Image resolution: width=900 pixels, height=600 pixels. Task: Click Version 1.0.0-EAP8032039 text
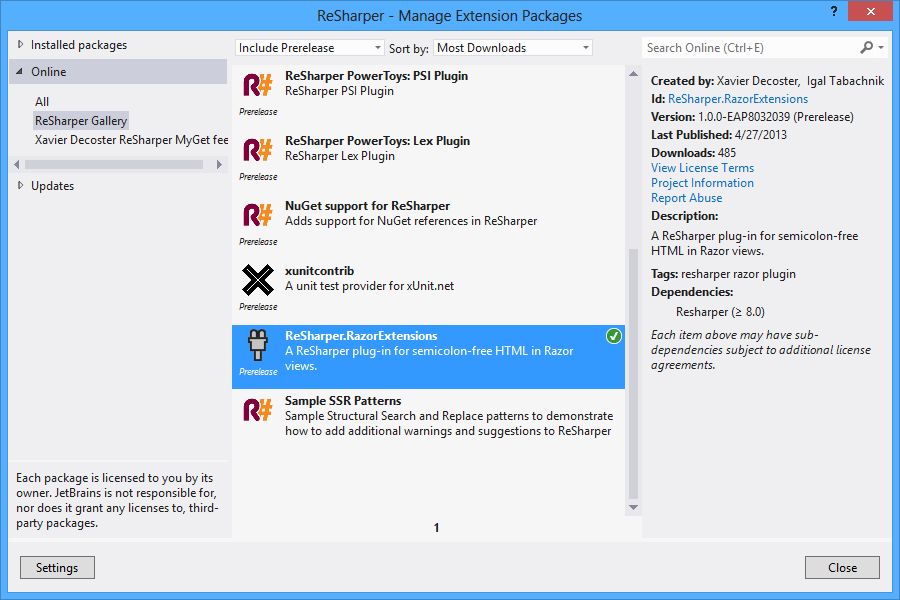pyautogui.click(x=752, y=117)
